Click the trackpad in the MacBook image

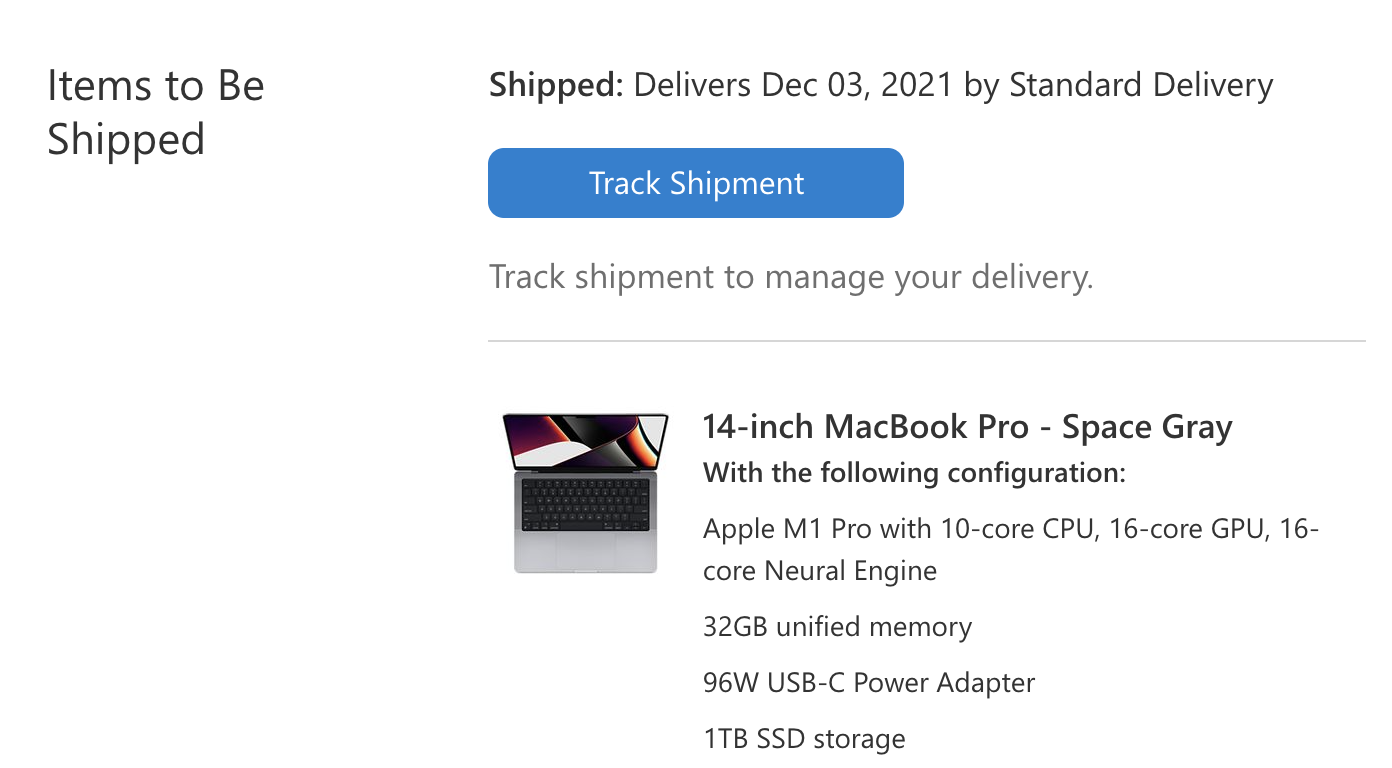point(585,551)
